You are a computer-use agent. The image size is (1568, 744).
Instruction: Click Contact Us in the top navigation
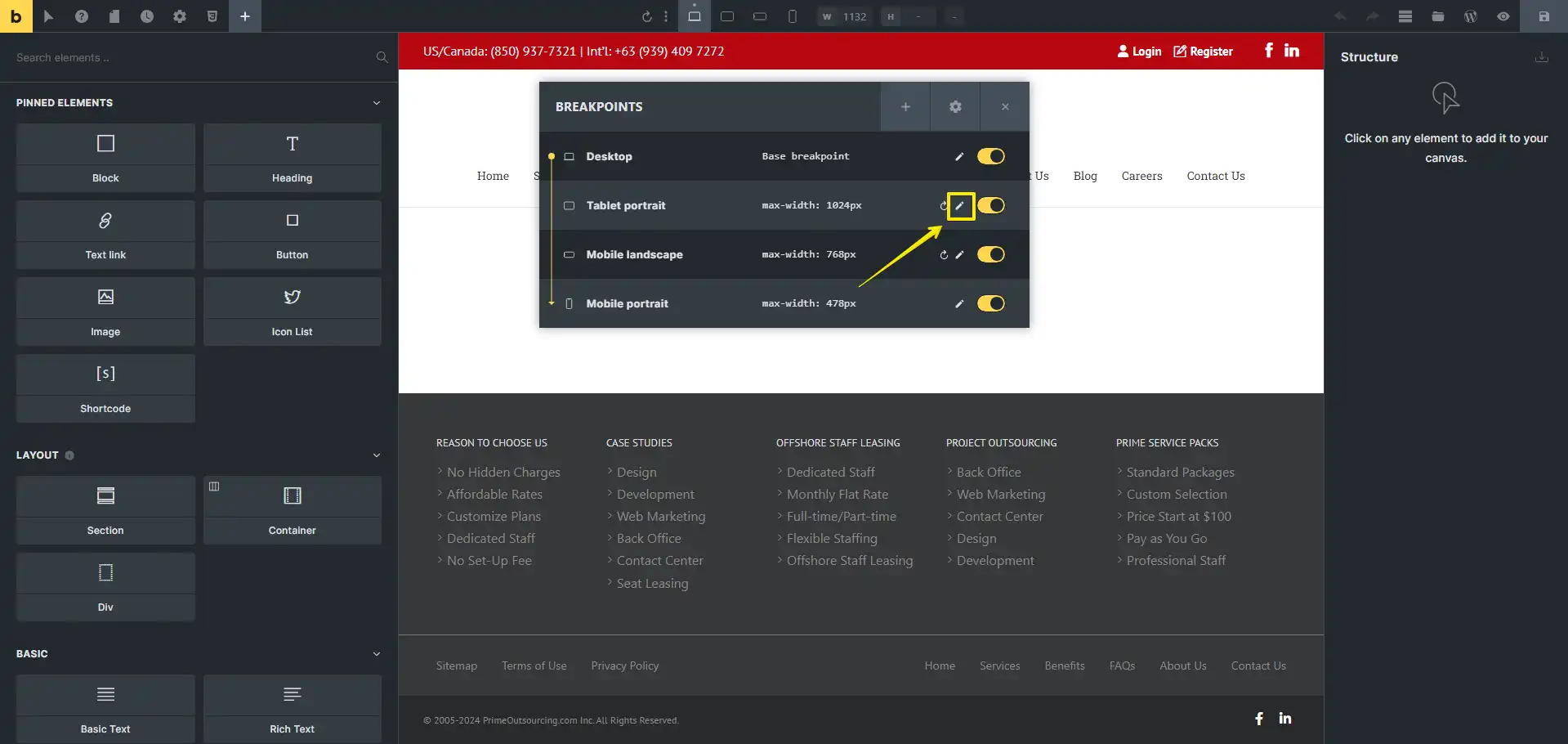pyautogui.click(x=1216, y=176)
